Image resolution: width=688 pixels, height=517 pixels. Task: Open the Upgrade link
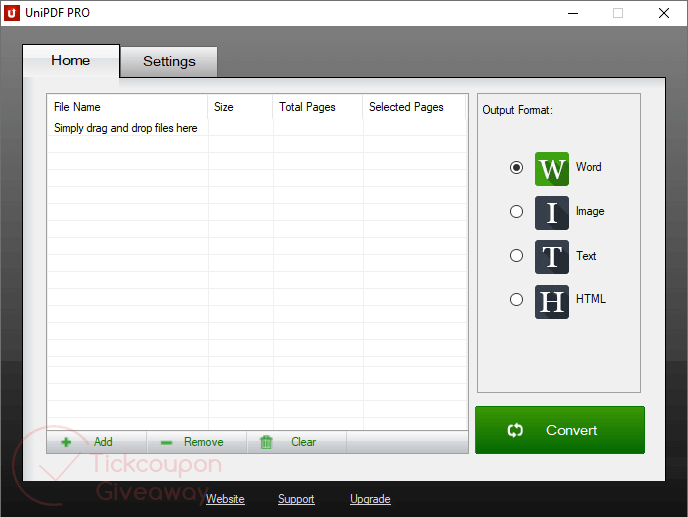(370, 499)
